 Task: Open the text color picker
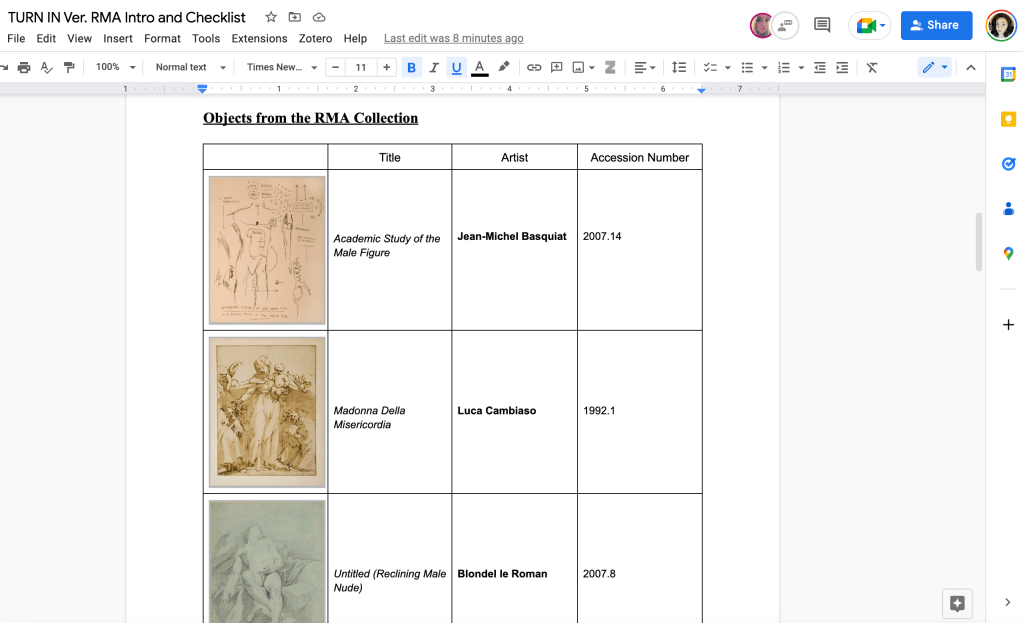(x=480, y=67)
